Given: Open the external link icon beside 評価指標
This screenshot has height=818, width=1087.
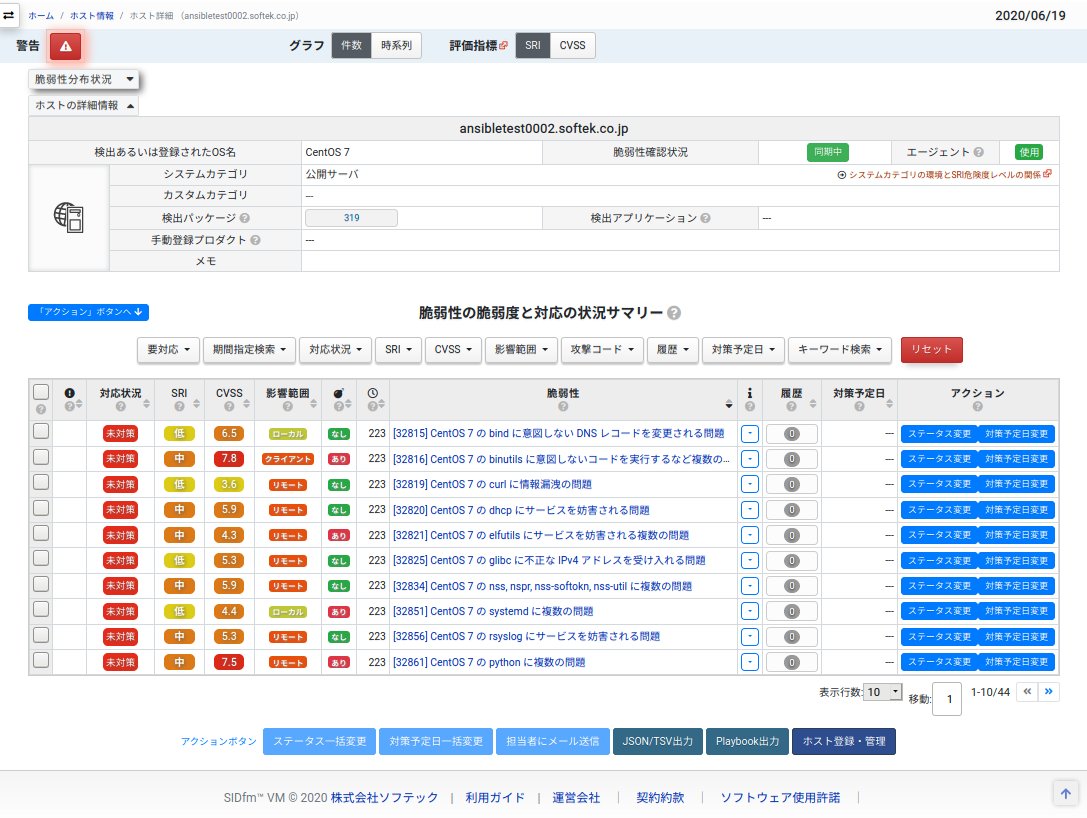Looking at the screenshot, I should [x=503, y=46].
